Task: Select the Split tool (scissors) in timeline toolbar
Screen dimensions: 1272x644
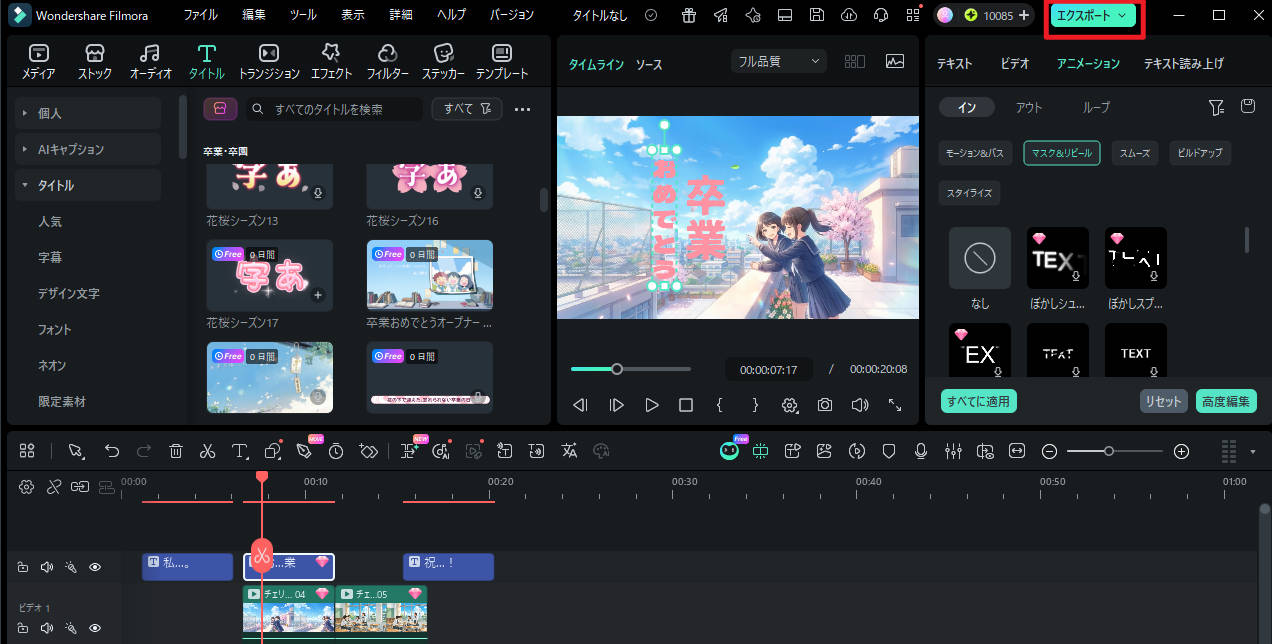Action: tap(208, 451)
